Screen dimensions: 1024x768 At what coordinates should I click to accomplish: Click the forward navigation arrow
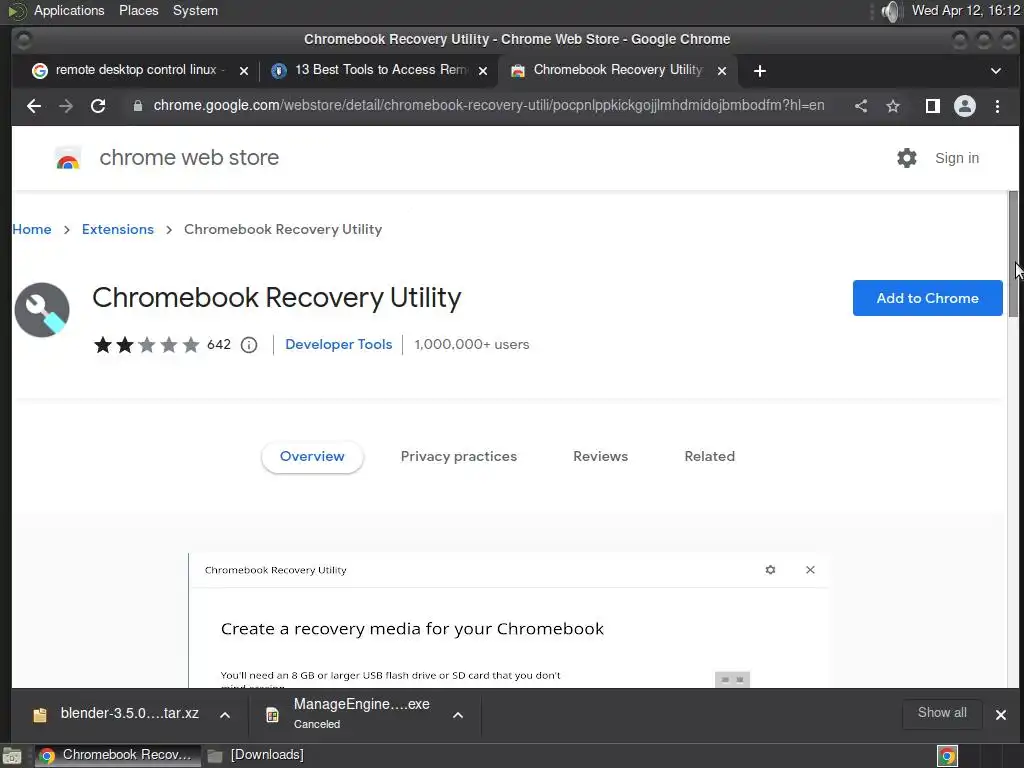[x=66, y=106]
